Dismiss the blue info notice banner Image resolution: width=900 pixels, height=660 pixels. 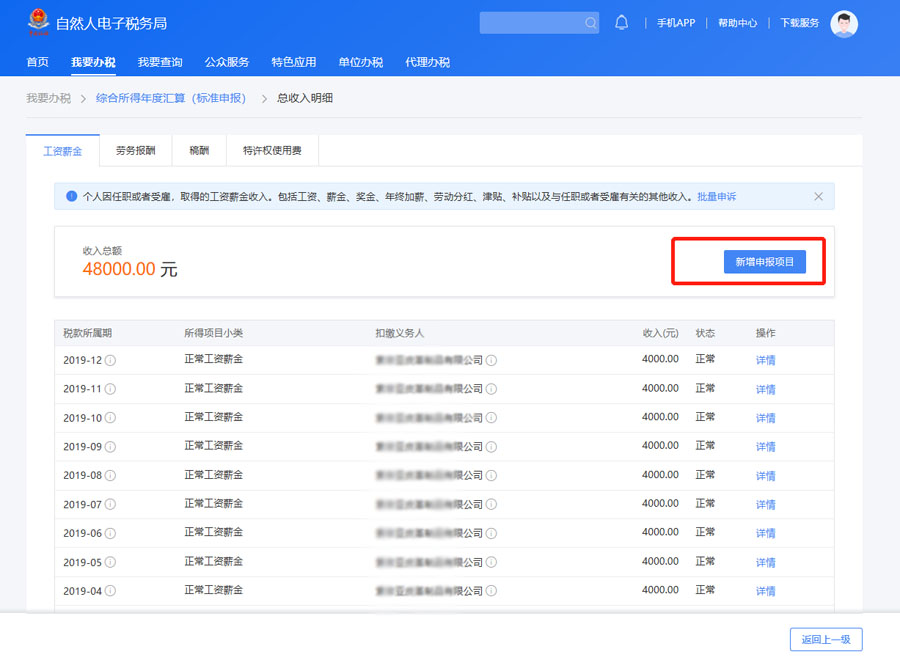[818, 197]
